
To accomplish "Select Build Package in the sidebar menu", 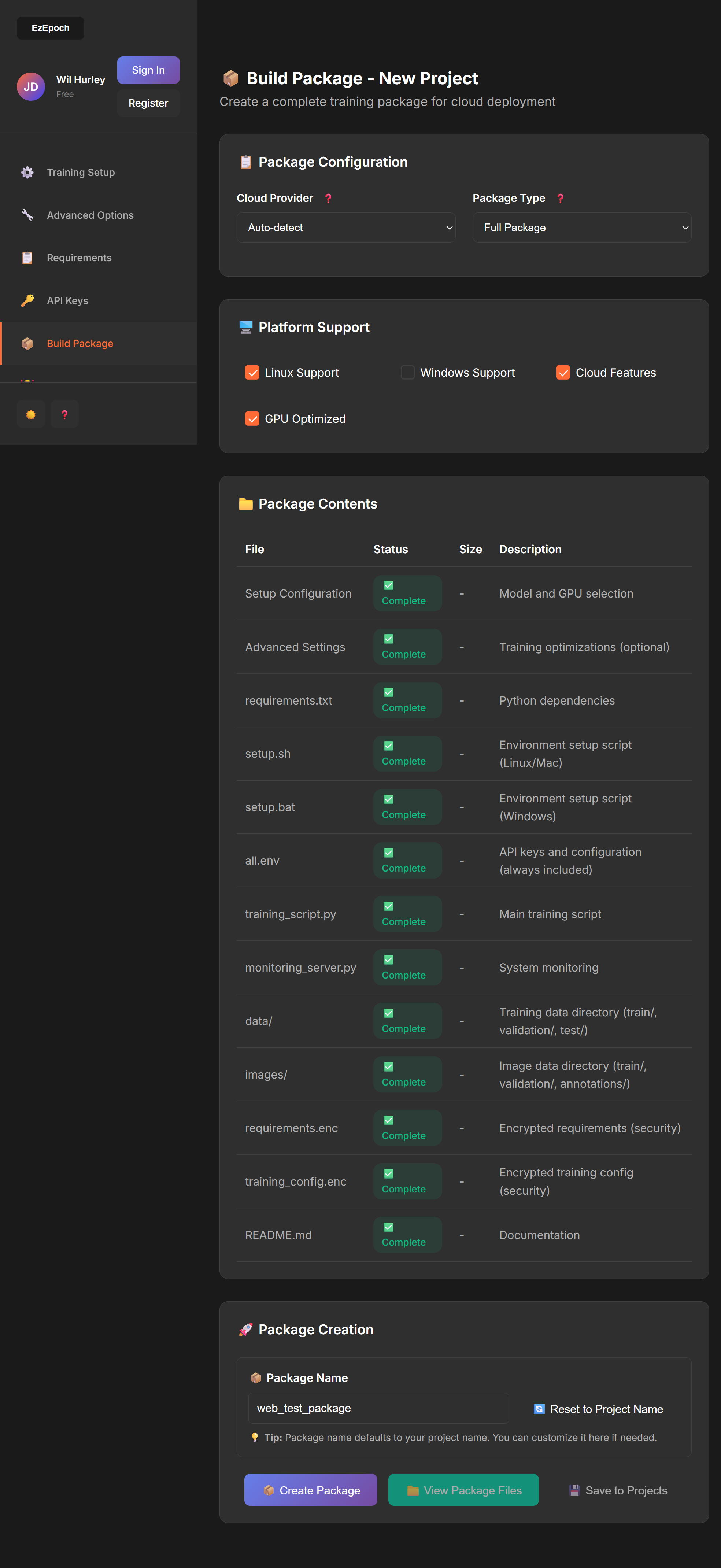I will 80,343.
